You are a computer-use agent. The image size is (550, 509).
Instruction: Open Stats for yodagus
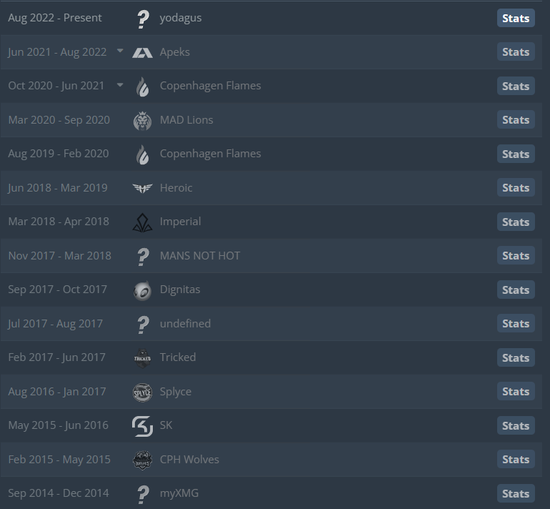pos(516,18)
